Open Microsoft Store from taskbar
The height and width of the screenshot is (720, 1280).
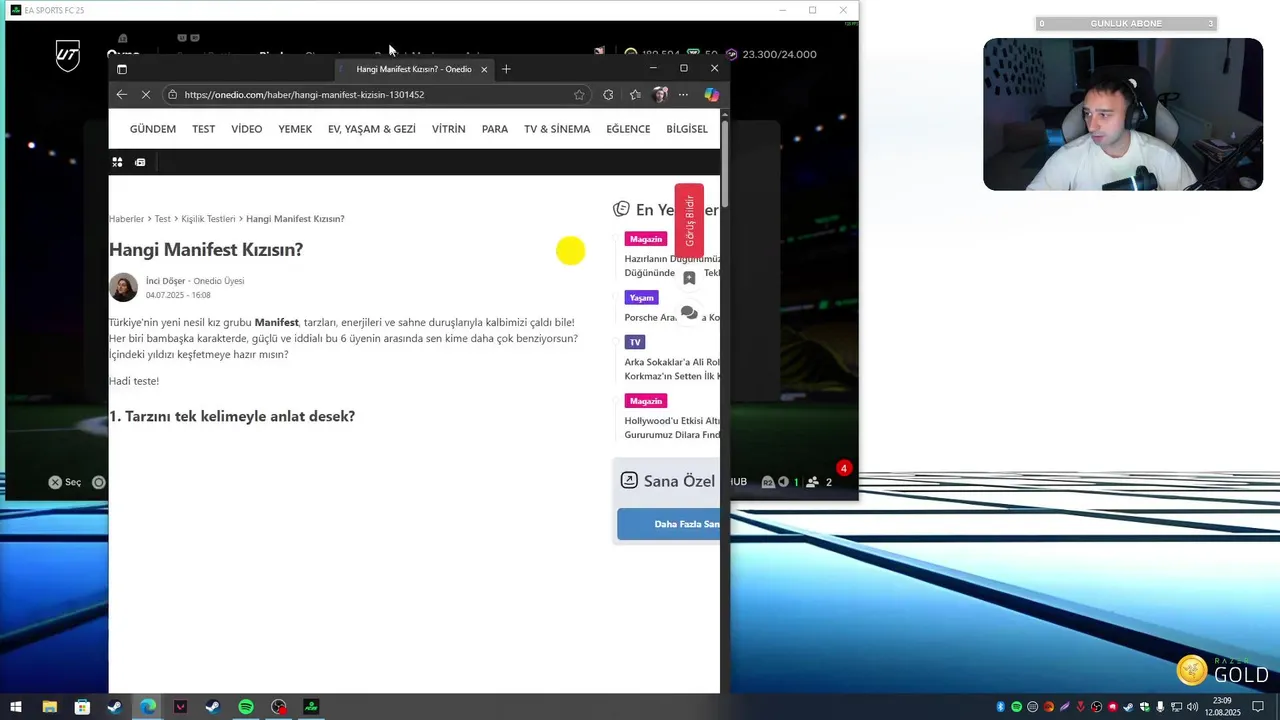click(82, 707)
